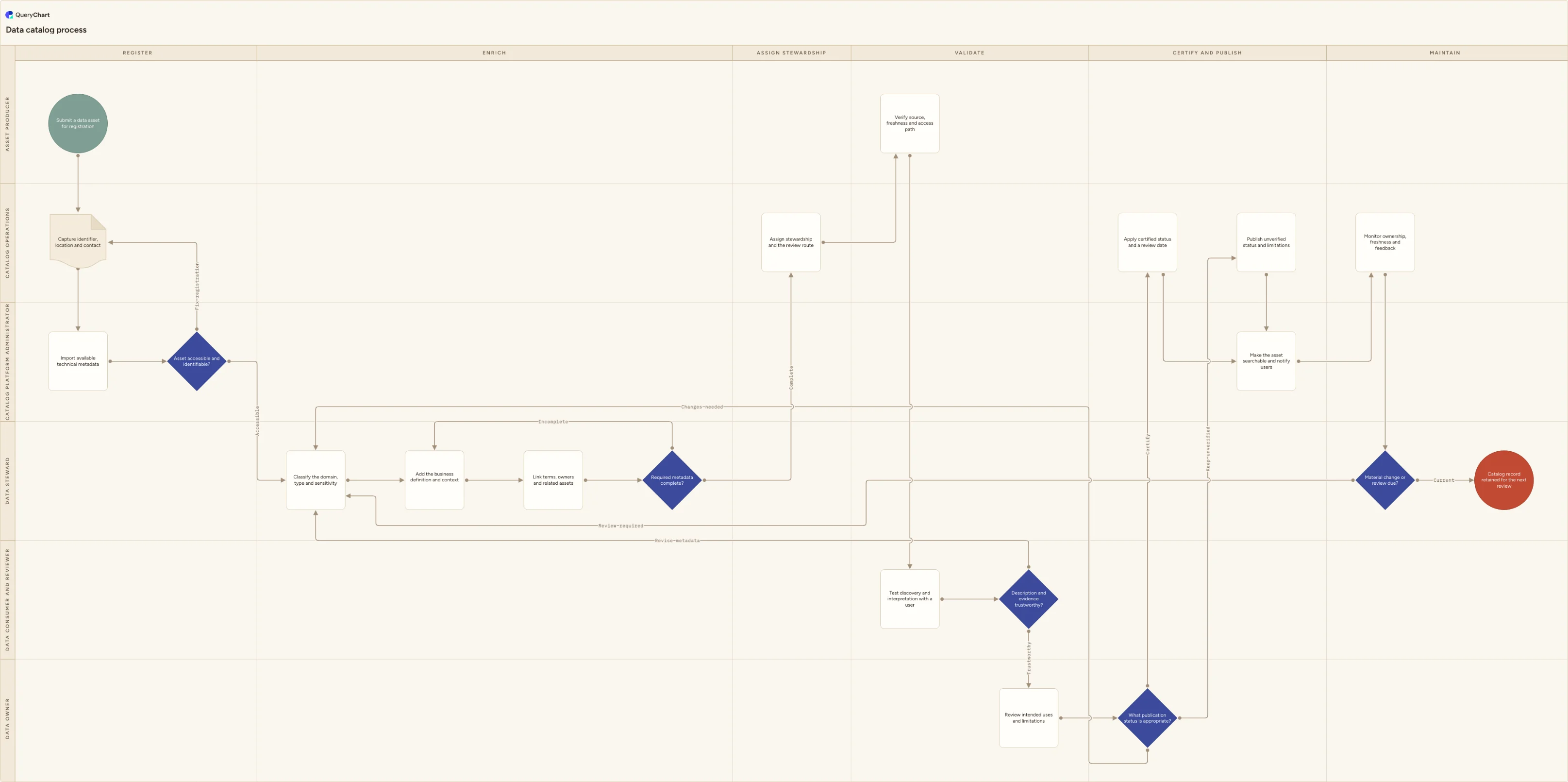This screenshot has height=782, width=1568.
Task: Click the 'Material change or review due?' diamond
Action: [x=1385, y=480]
